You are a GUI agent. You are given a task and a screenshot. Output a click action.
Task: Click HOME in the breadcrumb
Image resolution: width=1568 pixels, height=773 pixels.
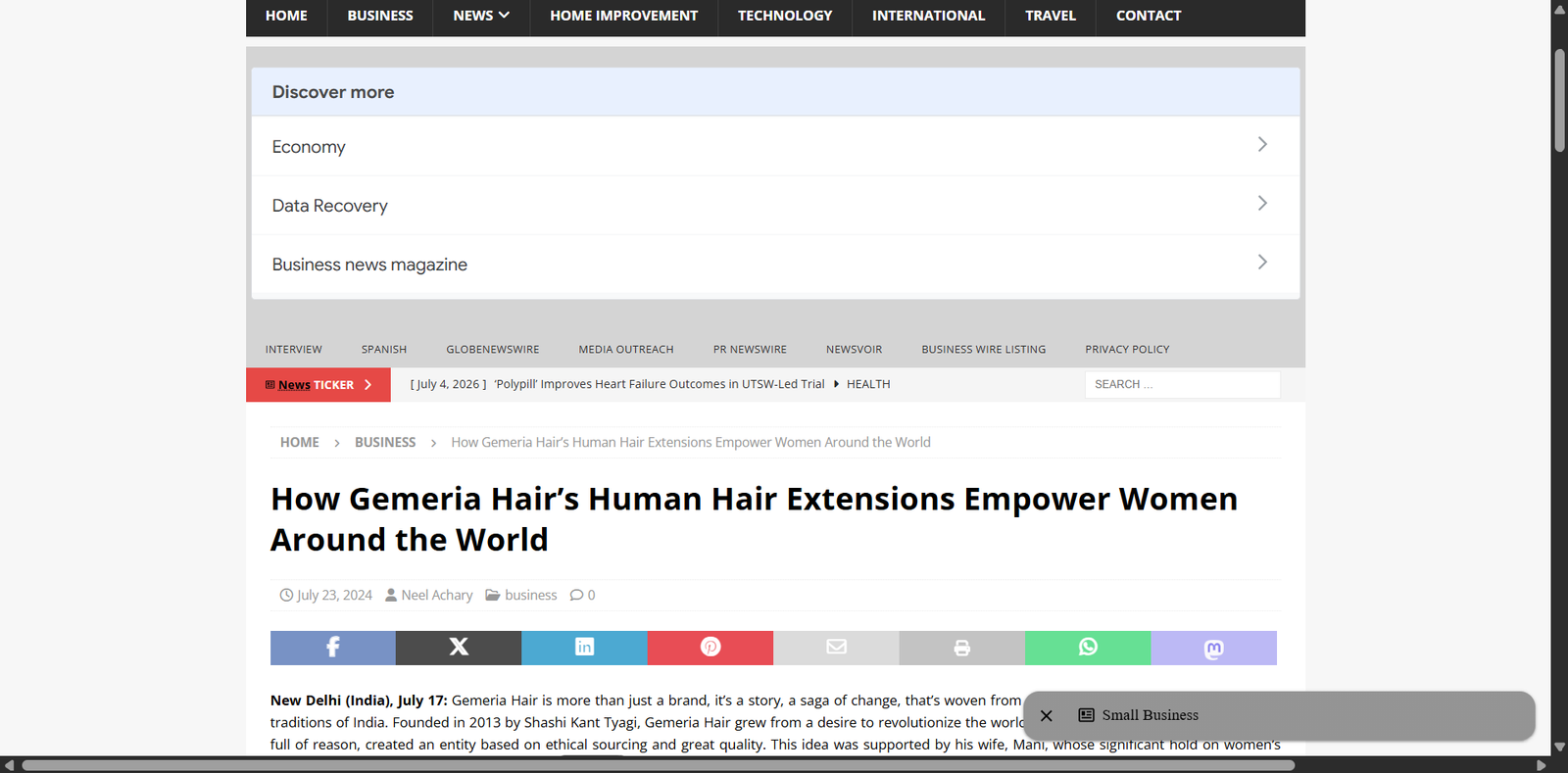(x=300, y=442)
